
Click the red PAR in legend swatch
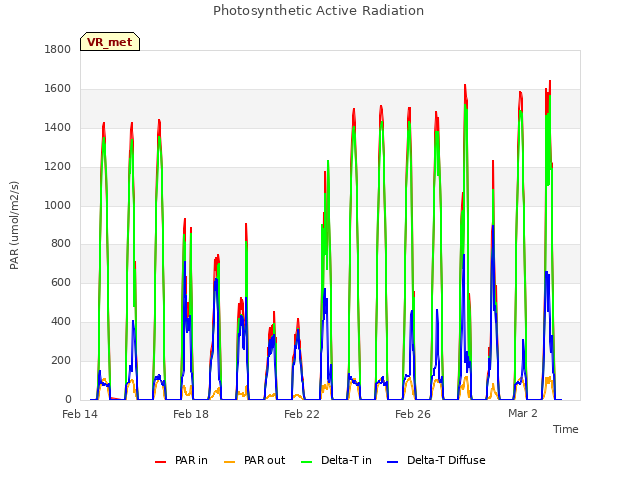[160, 462]
